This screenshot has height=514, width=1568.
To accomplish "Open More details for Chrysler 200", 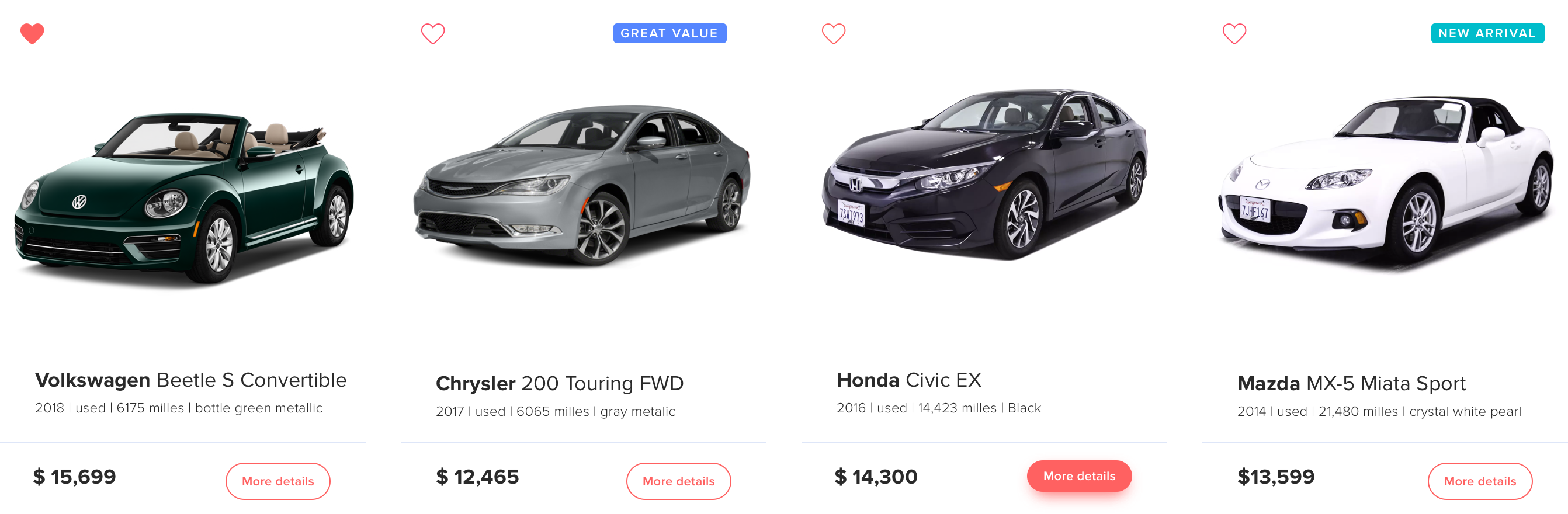I will (x=679, y=481).
